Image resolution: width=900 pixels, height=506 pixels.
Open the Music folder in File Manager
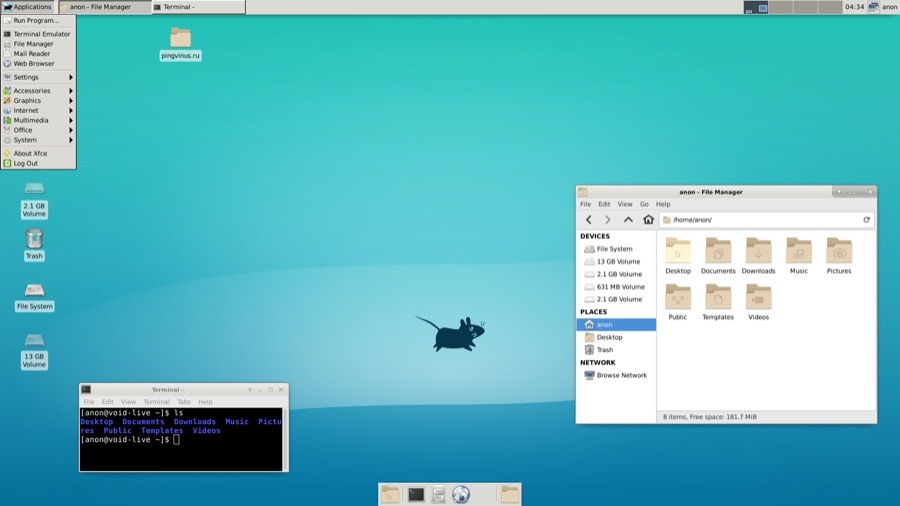798,256
